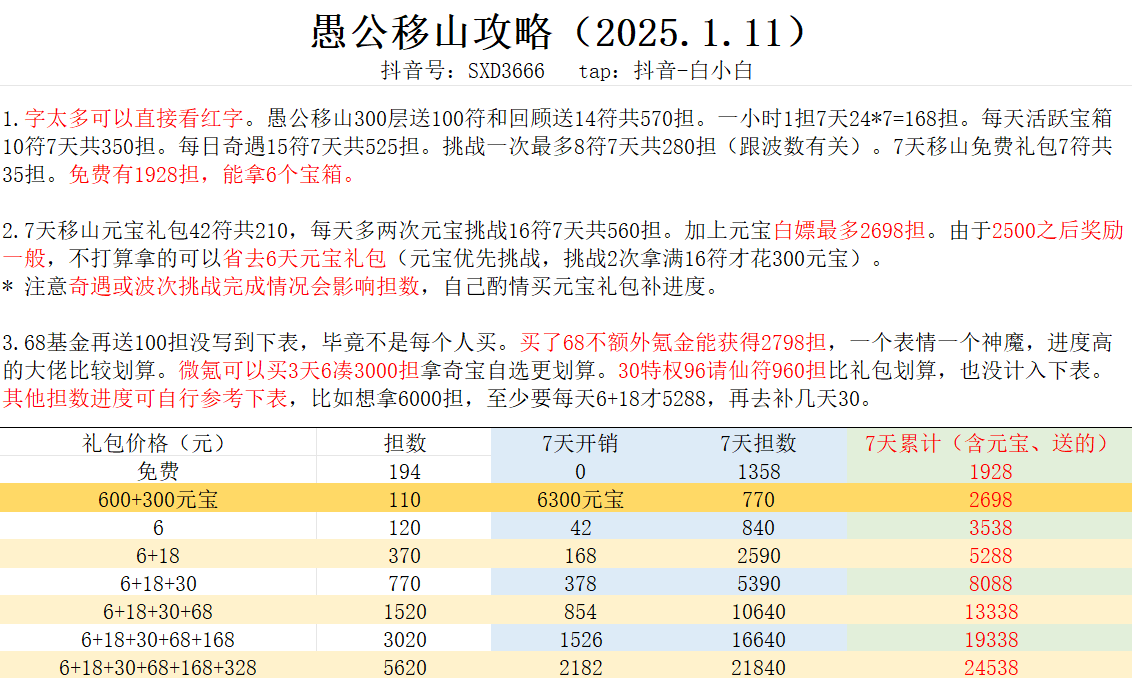Click the red text 奇遇或波次挑战完成情况会影响担数
1132x678 pixels.
[x=244, y=287]
